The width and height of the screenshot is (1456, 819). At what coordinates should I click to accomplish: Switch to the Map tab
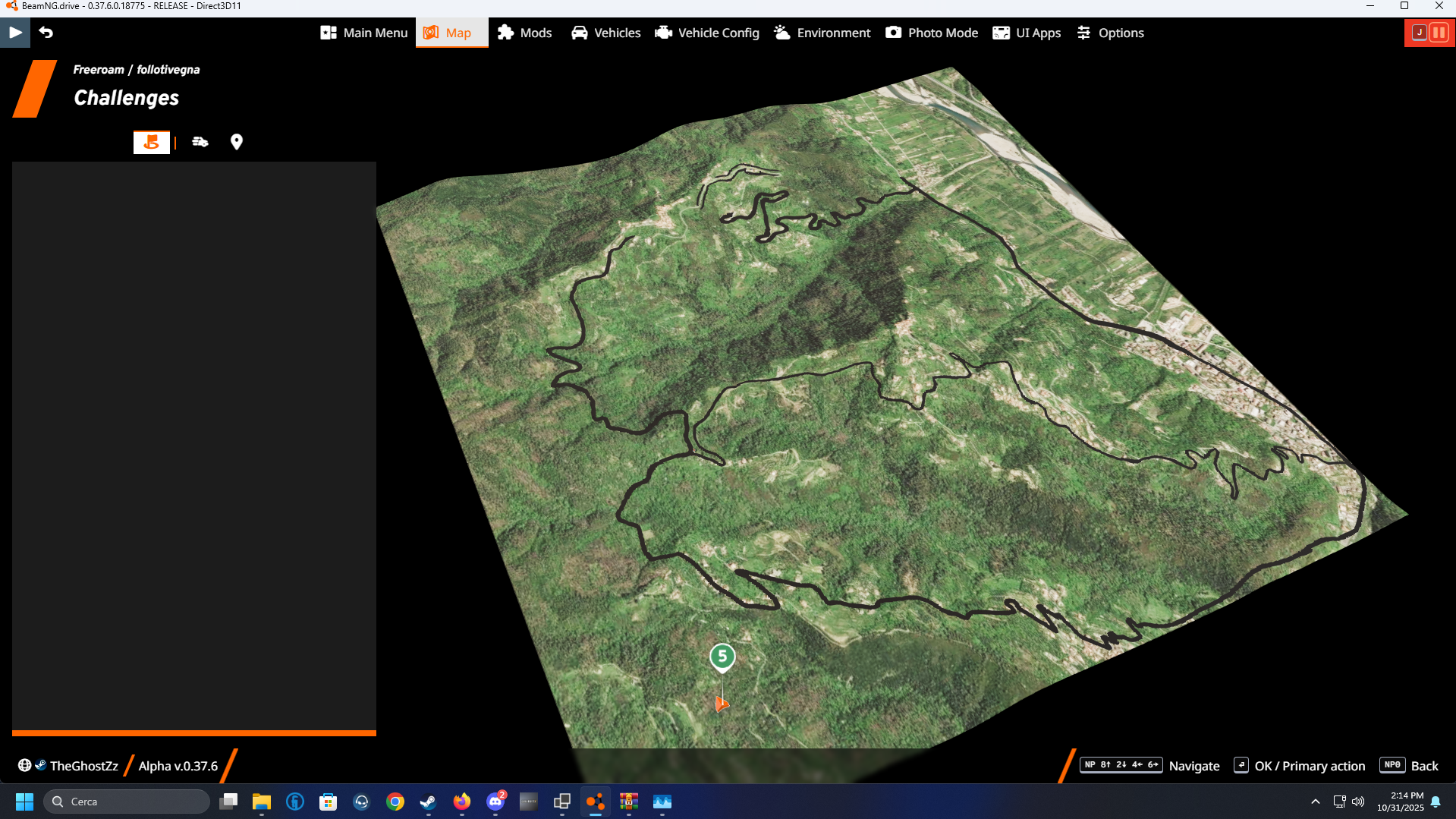(x=451, y=33)
